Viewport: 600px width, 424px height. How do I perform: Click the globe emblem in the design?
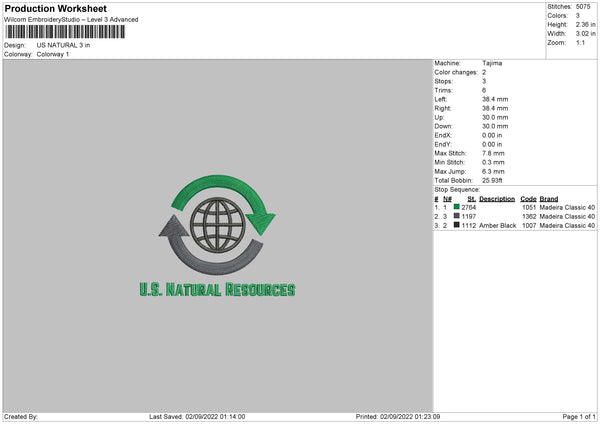click(218, 225)
